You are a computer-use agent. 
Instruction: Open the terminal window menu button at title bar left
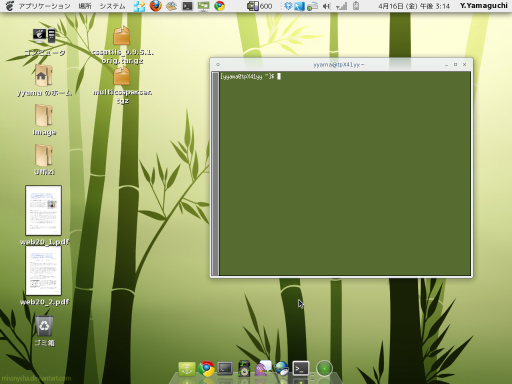pos(218,65)
